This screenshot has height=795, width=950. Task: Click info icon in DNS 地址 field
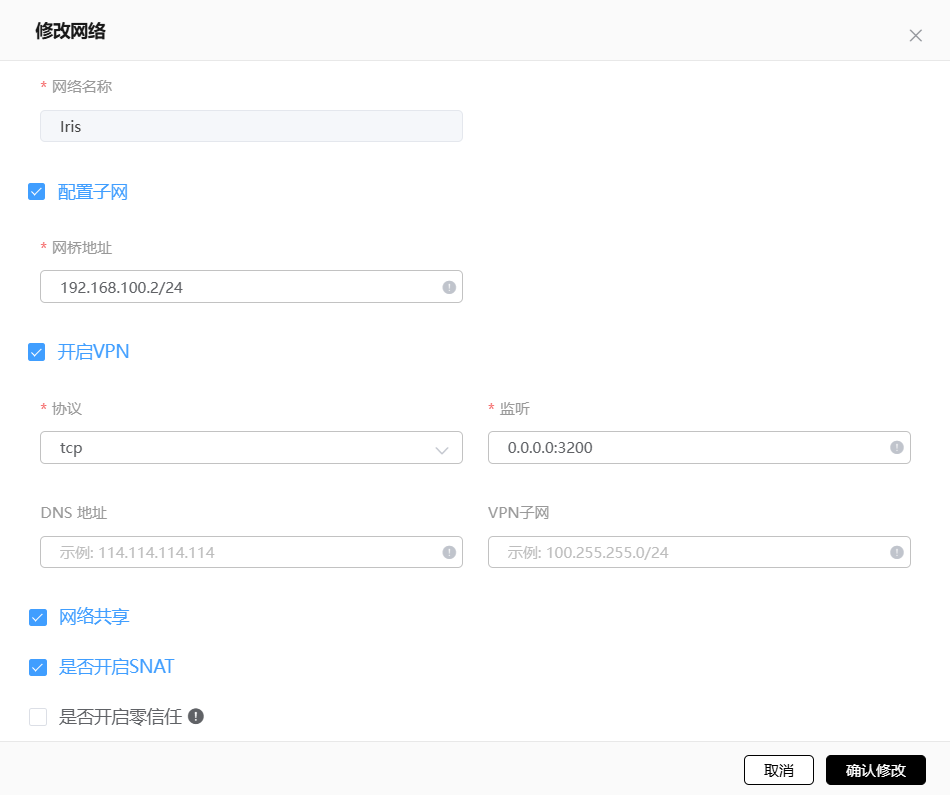click(449, 552)
